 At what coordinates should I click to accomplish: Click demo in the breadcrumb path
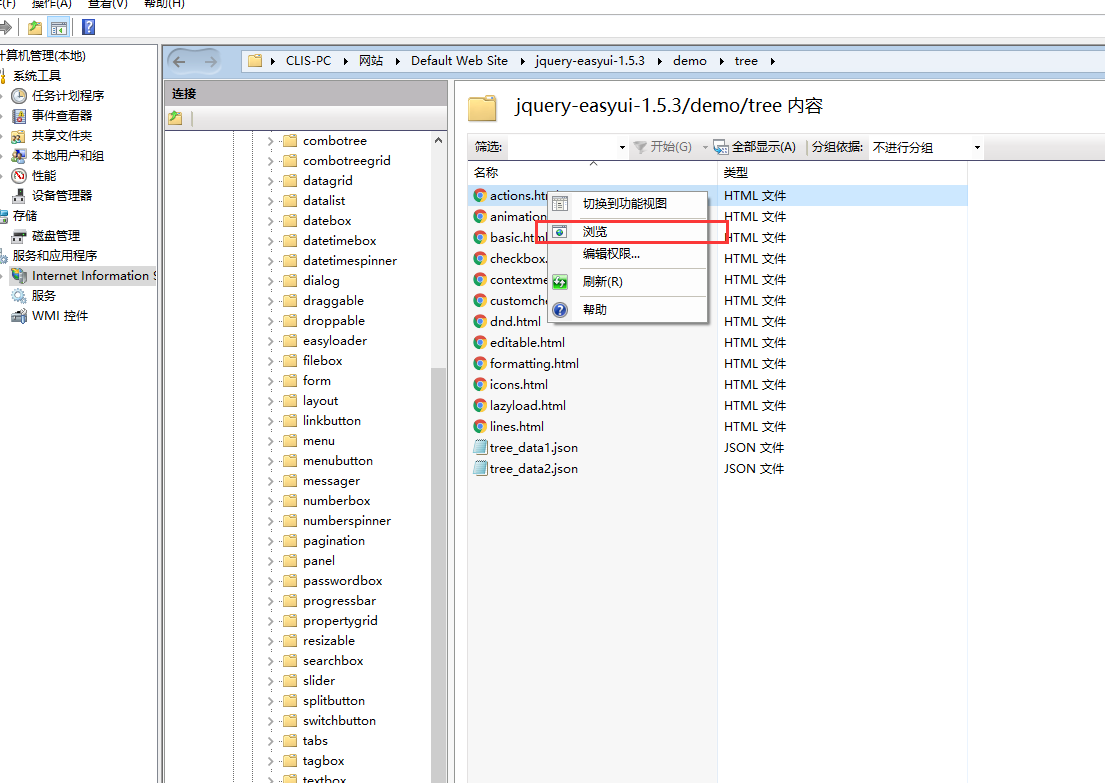tap(689, 61)
